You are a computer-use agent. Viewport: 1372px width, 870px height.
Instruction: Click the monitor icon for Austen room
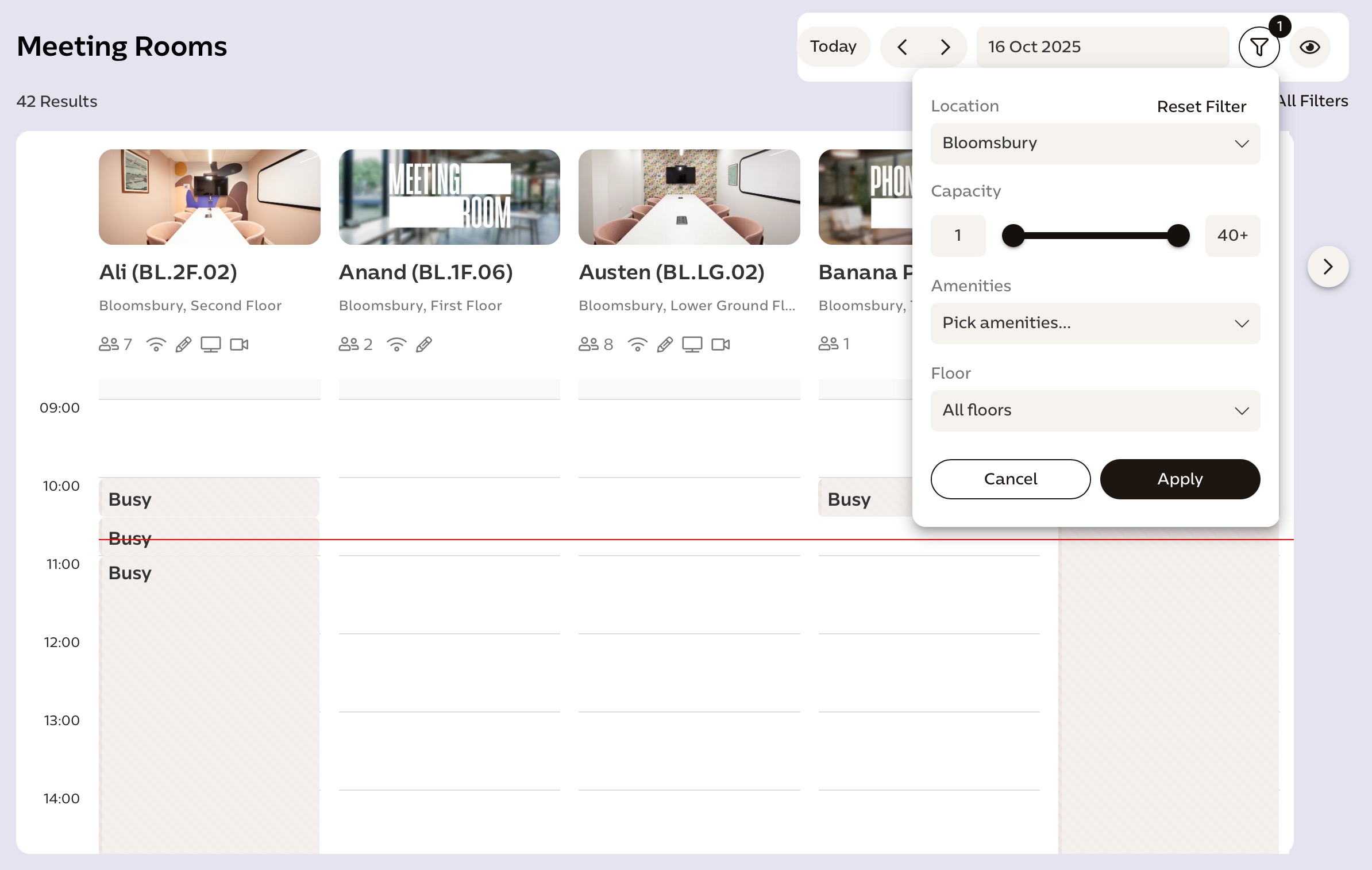coord(692,344)
